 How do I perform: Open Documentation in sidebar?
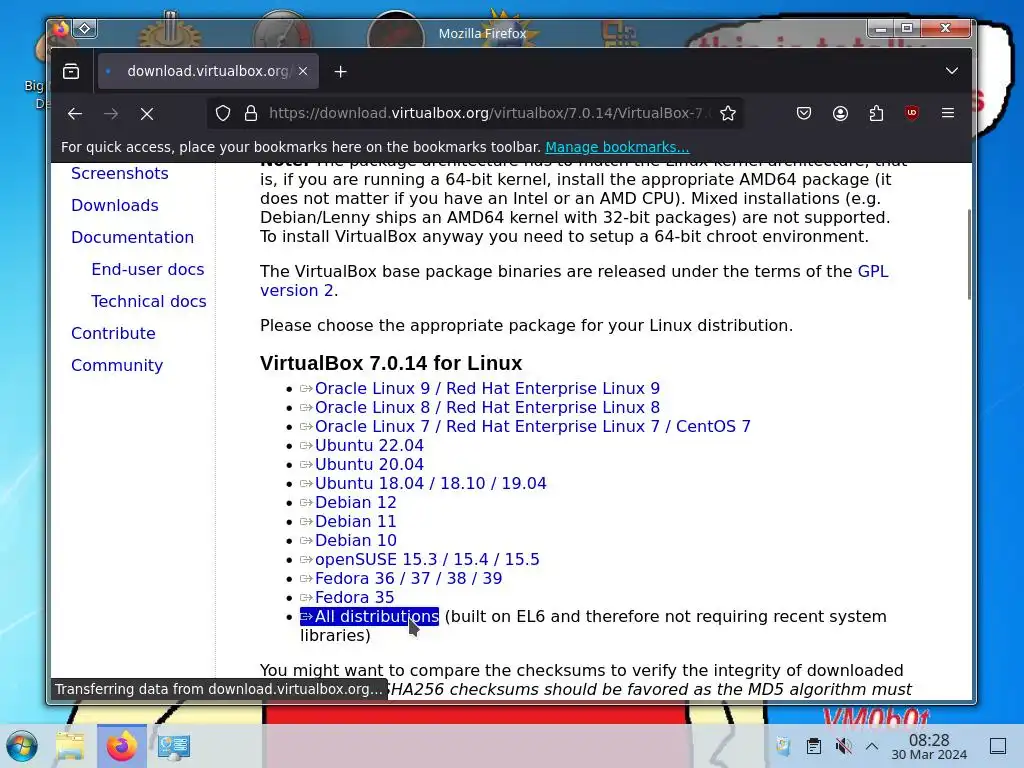coord(133,237)
